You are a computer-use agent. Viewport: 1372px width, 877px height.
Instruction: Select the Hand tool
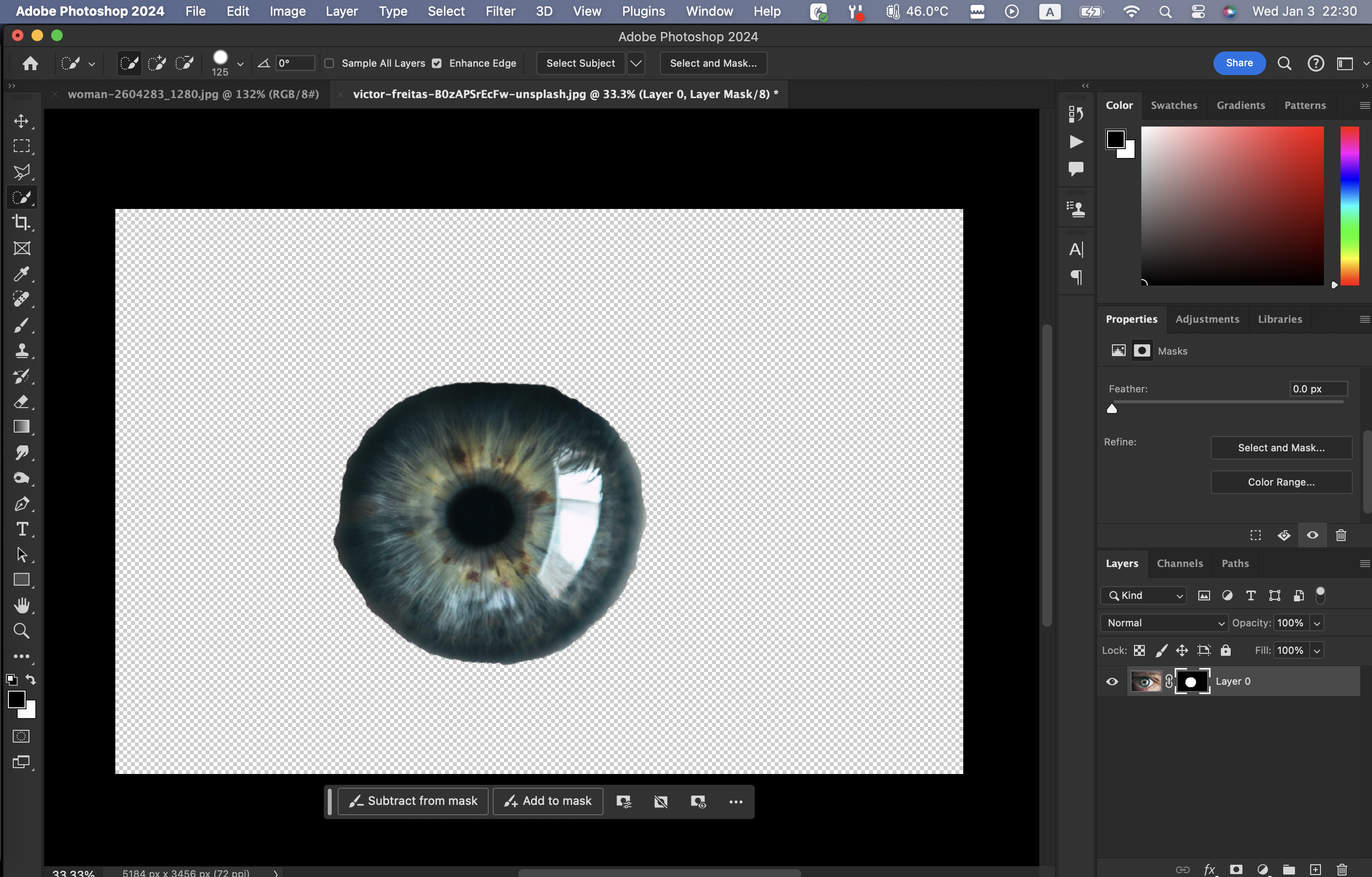(x=21, y=605)
